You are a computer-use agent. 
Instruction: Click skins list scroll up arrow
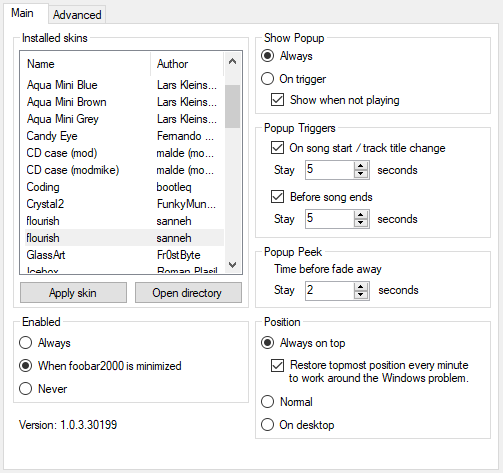233,61
